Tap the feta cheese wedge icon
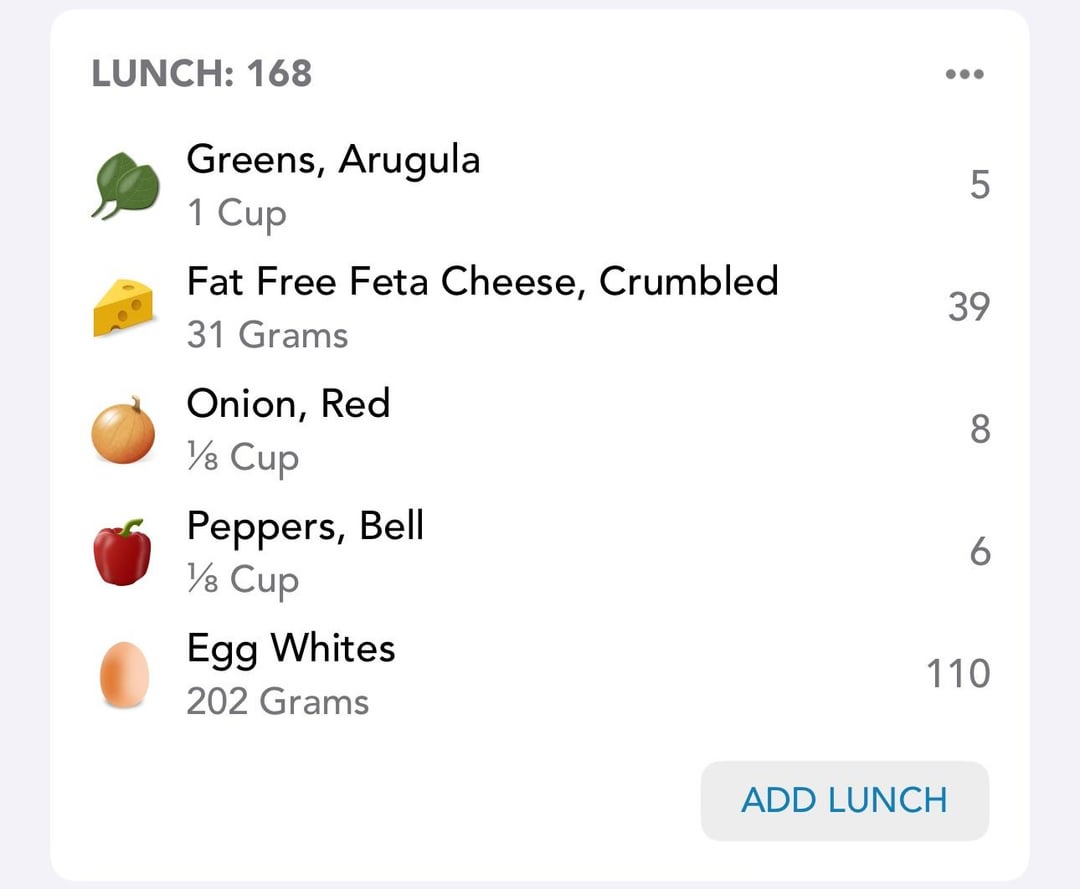Screen dimensions: 1080x889 (123, 308)
